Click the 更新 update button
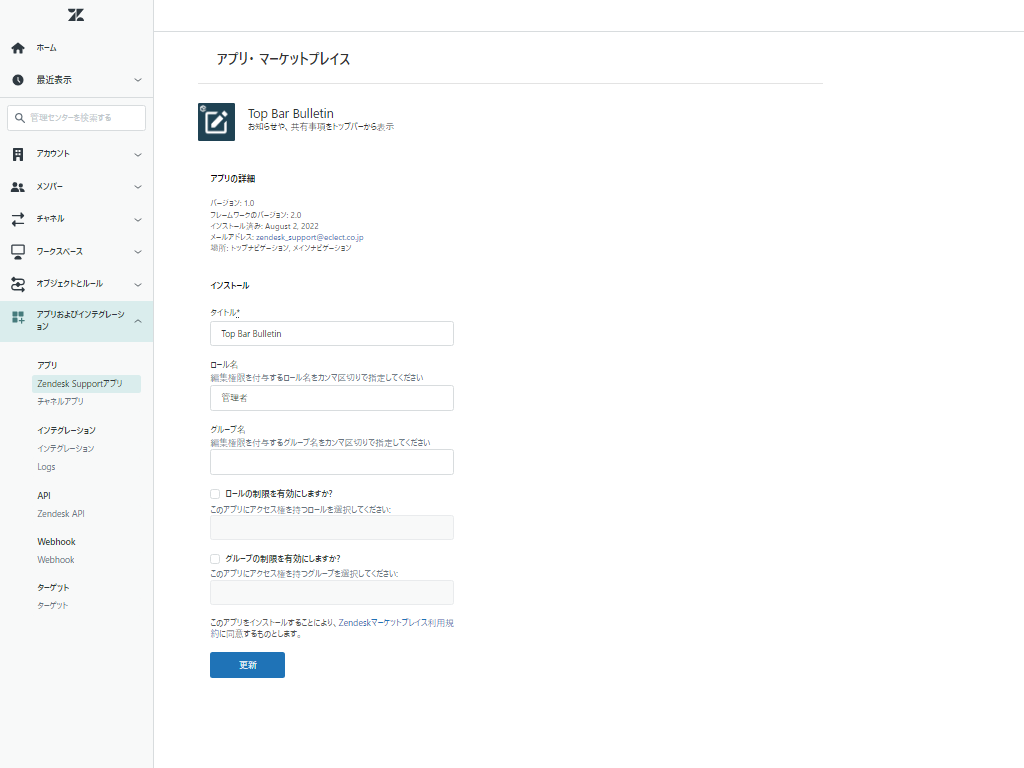The image size is (1024, 768). [247, 664]
